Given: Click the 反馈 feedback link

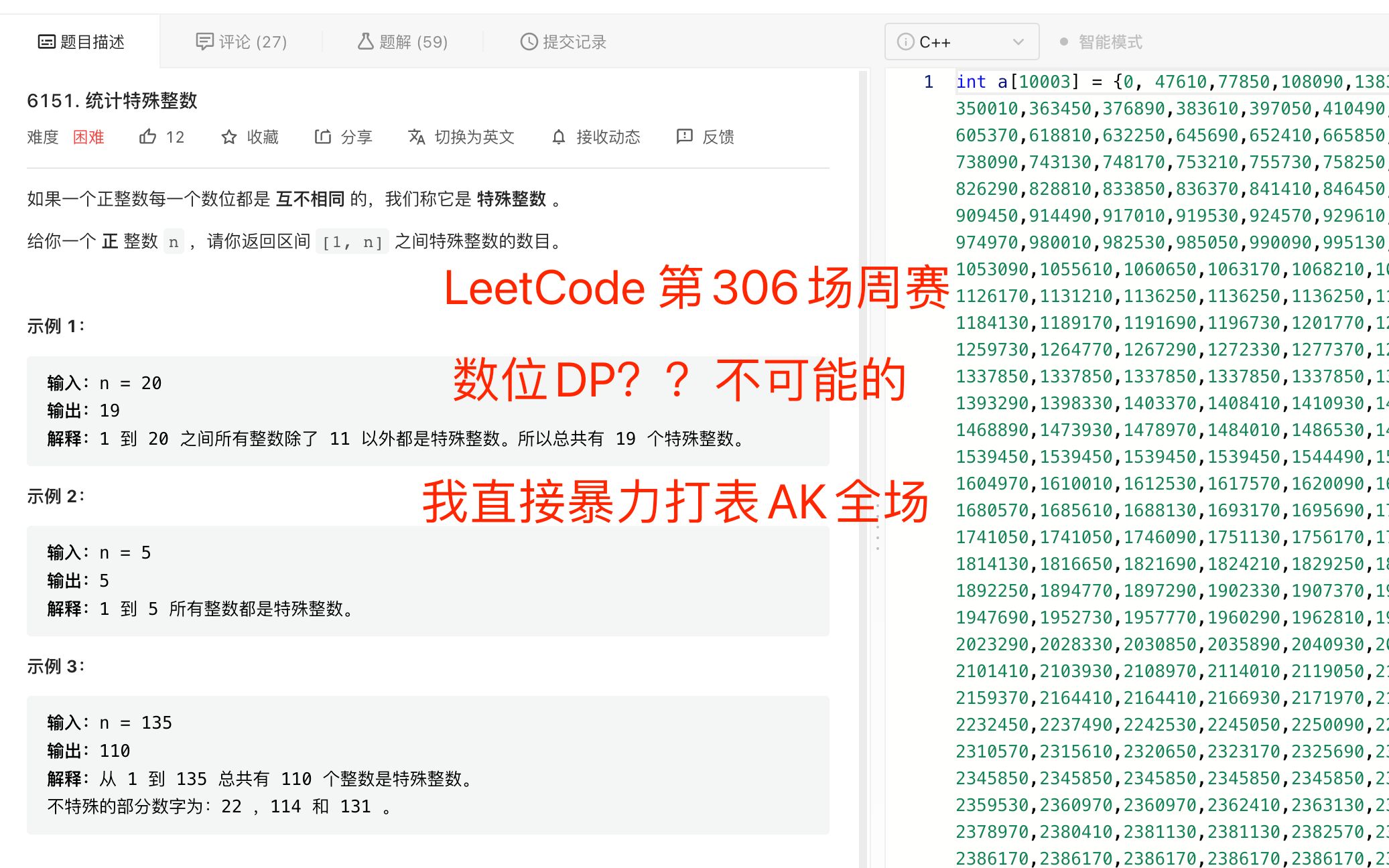Looking at the screenshot, I should click(718, 137).
